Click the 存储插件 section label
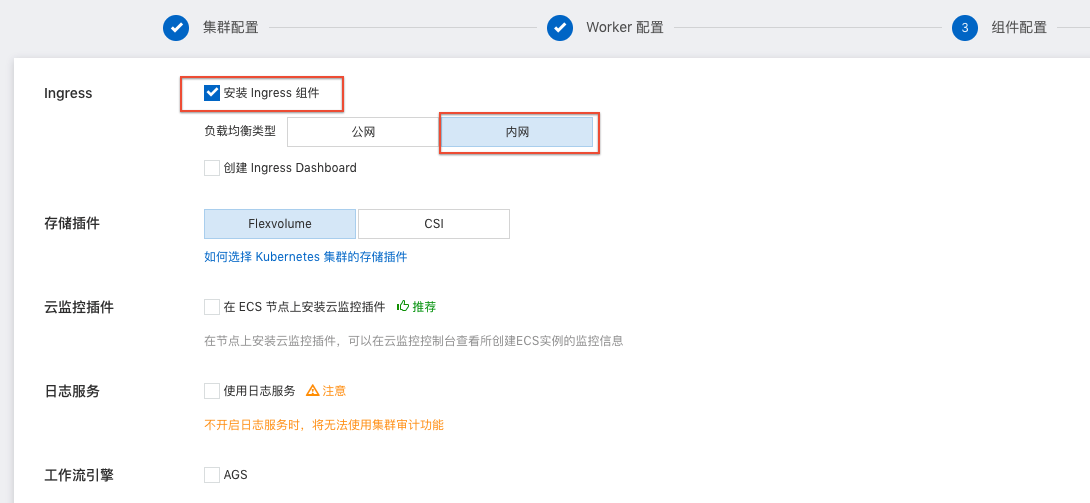This screenshot has width=1090, height=503. pyautogui.click(x=72, y=224)
